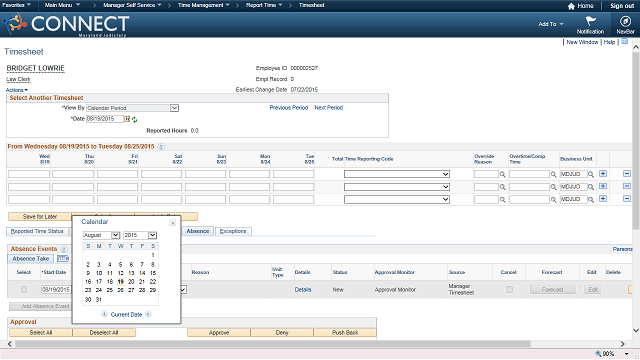Click the horizontal scrollbar at page bottom
640x360 pixels.
coord(273,344)
